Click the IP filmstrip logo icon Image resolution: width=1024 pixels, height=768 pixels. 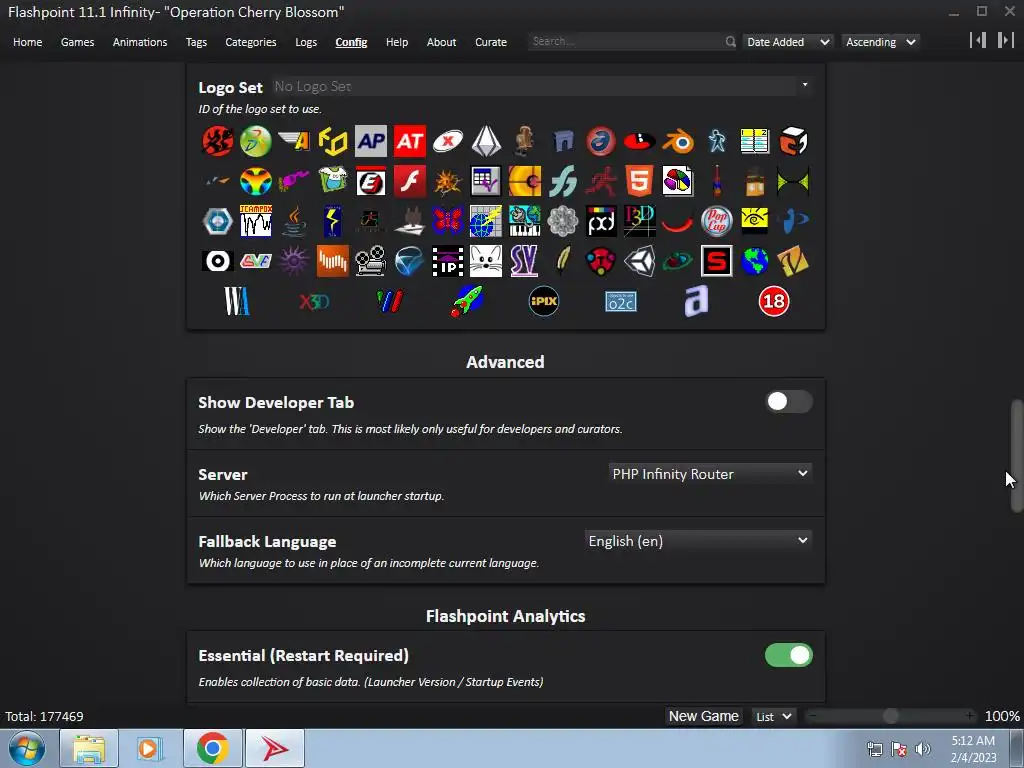448,261
